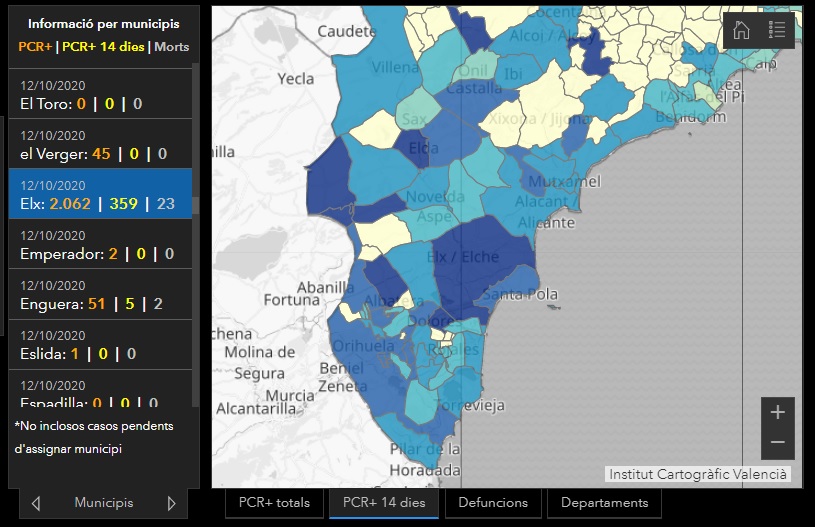Click the Elx / Elche map region

(464, 258)
